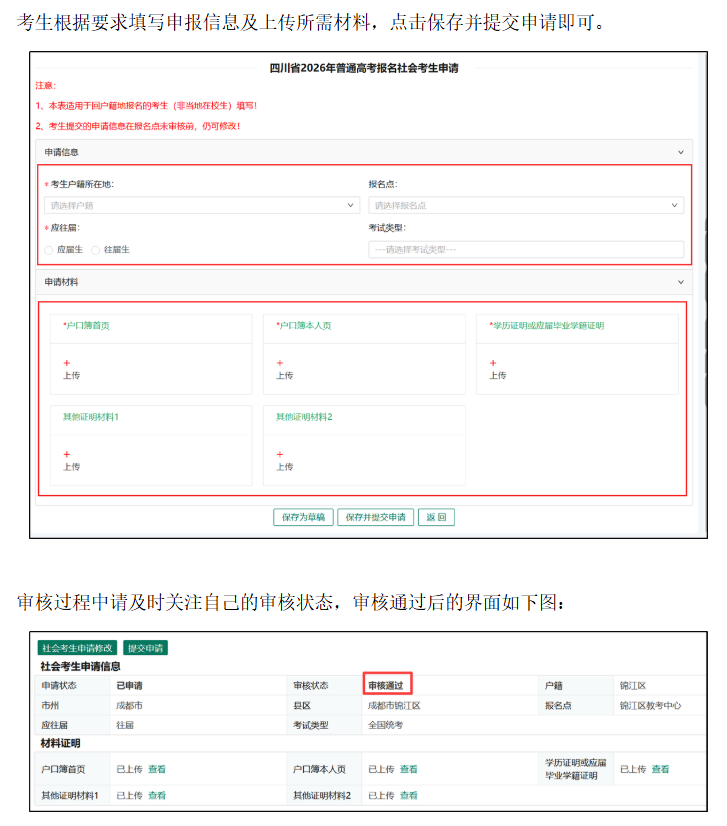Open the 考生户籍所在地 dropdown

pyautogui.click(x=201, y=205)
